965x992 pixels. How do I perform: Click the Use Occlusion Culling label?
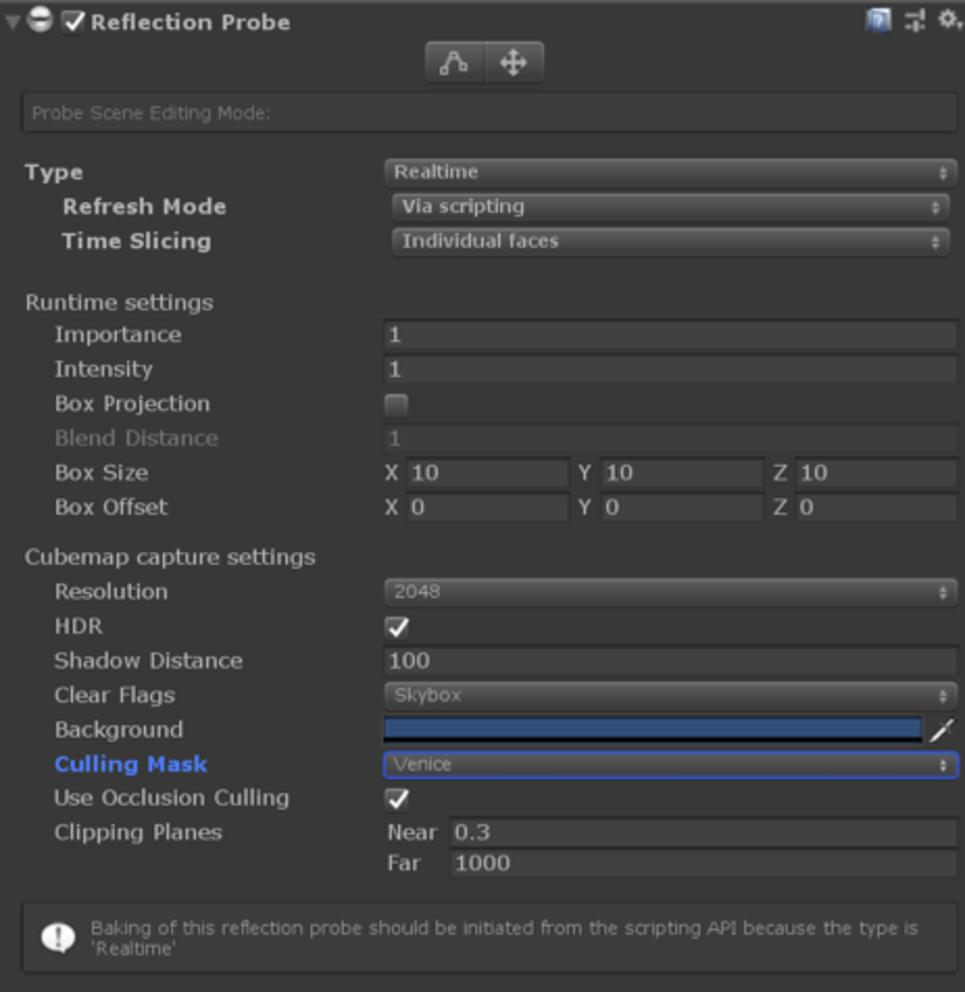(171, 798)
